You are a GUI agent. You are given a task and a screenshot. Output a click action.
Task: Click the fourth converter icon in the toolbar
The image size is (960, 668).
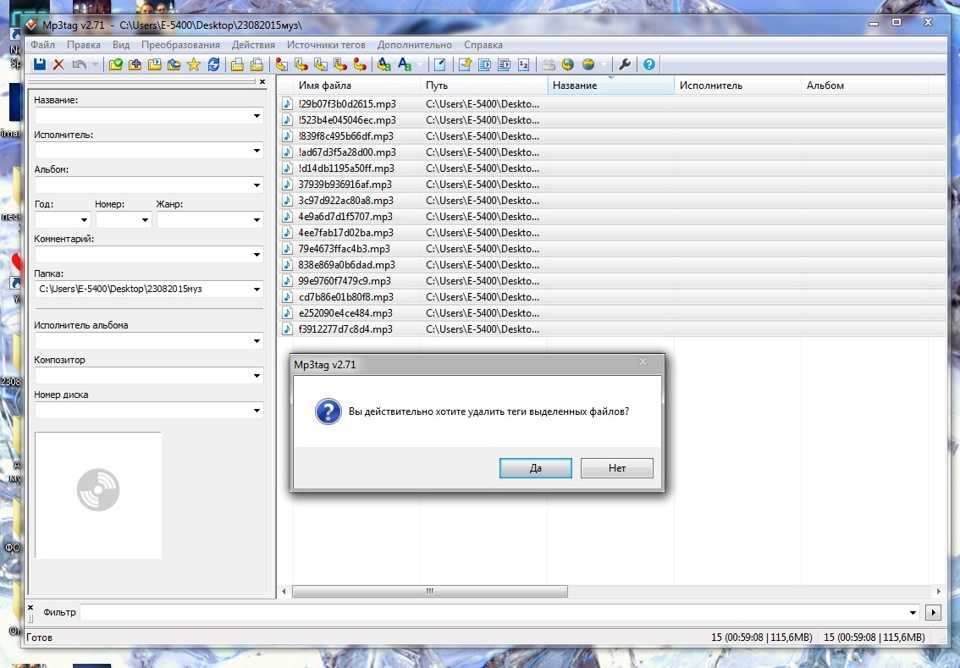pyautogui.click(x=340, y=64)
